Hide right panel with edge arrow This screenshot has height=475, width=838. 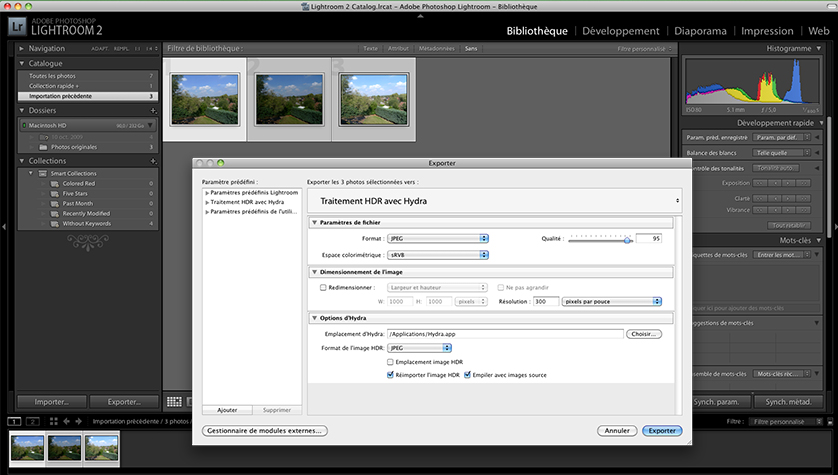(x=835, y=227)
